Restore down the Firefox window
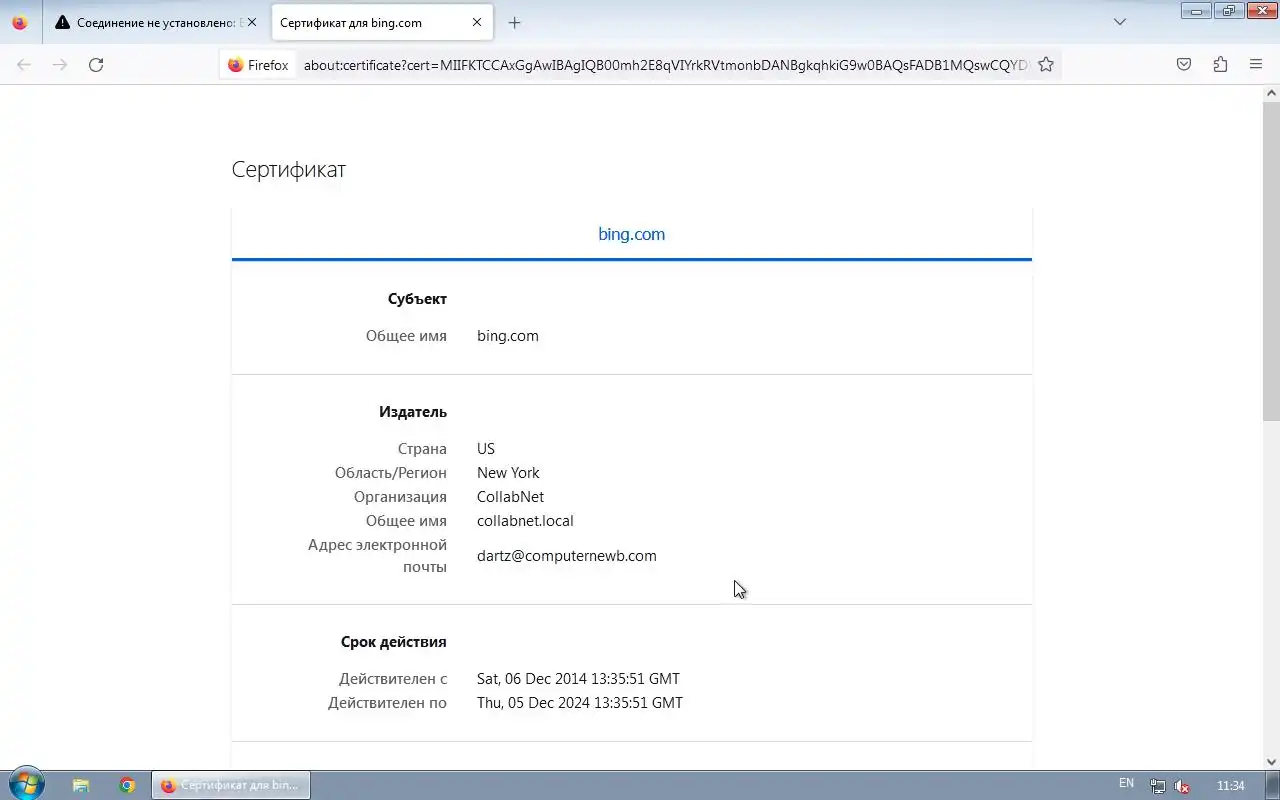The height and width of the screenshot is (800, 1280). [x=1228, y=10]
